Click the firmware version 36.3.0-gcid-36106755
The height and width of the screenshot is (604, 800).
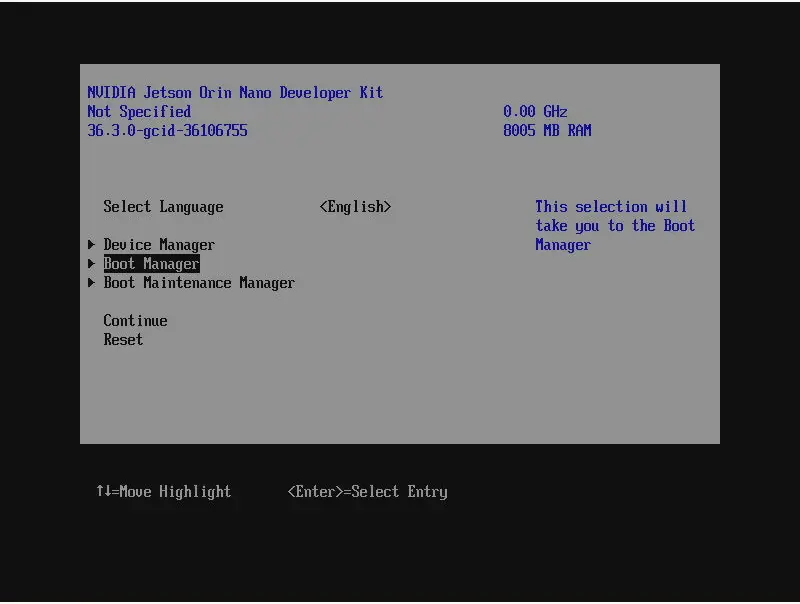coord(166,130)
